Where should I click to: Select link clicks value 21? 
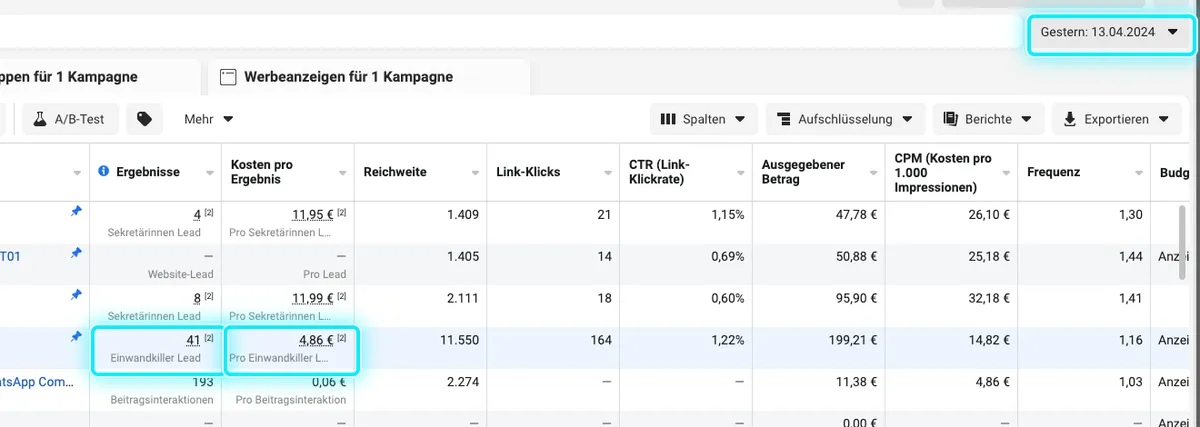604,214
